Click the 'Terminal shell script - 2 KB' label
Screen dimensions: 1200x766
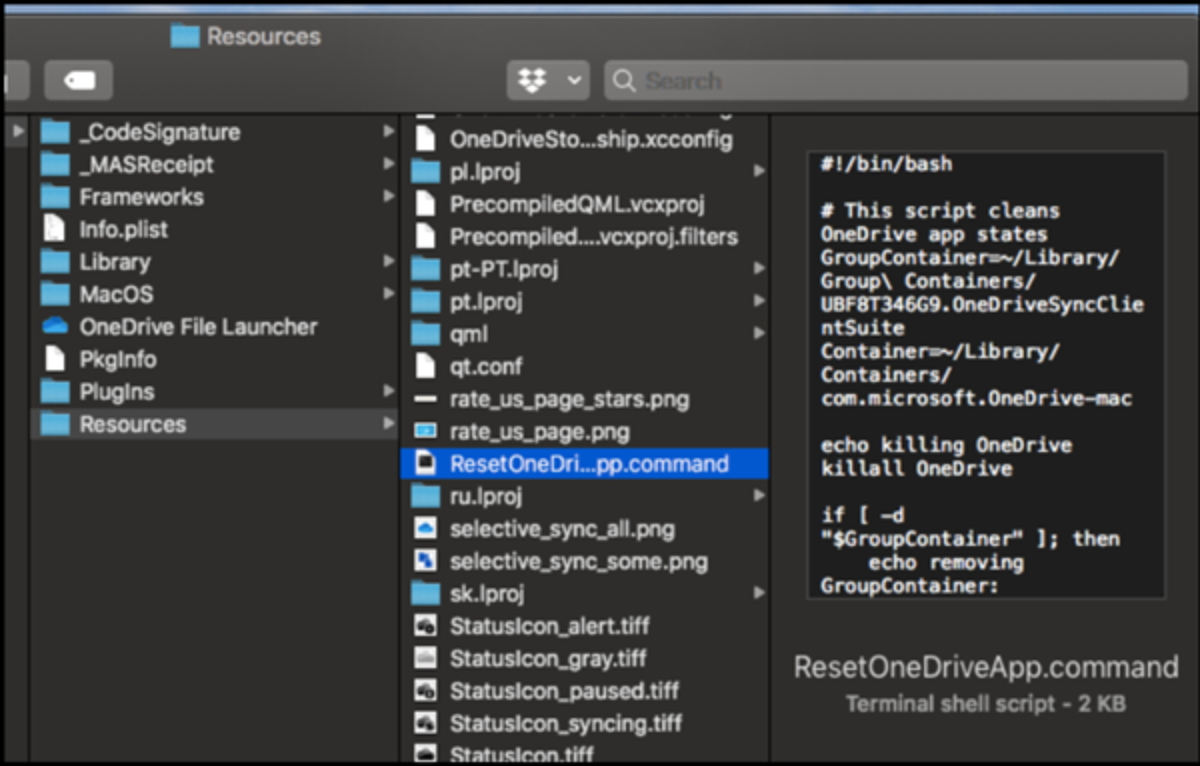coord(986,704)
